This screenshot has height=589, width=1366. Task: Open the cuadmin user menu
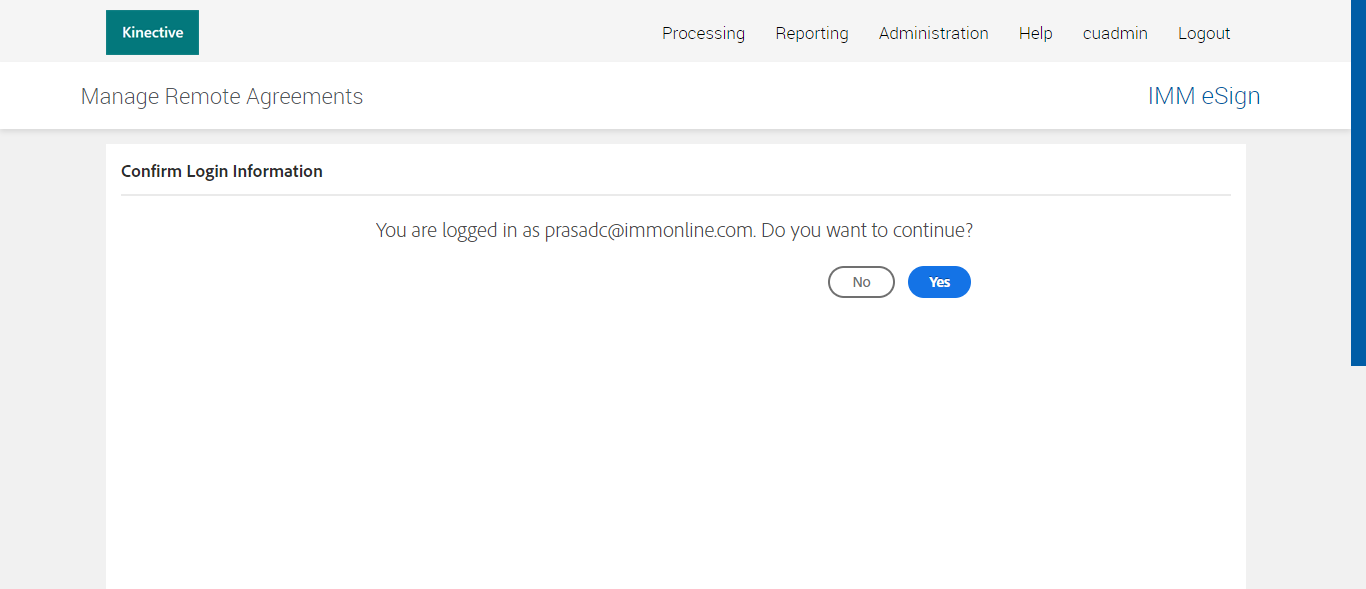point(1115,33)
